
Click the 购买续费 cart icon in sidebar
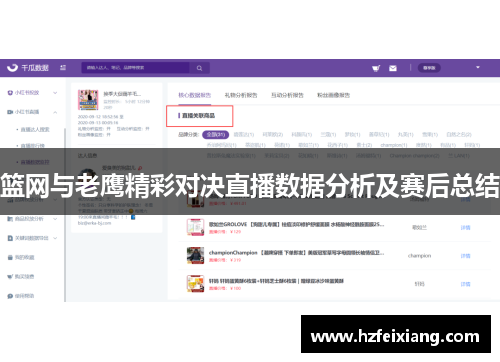point(10,276)
